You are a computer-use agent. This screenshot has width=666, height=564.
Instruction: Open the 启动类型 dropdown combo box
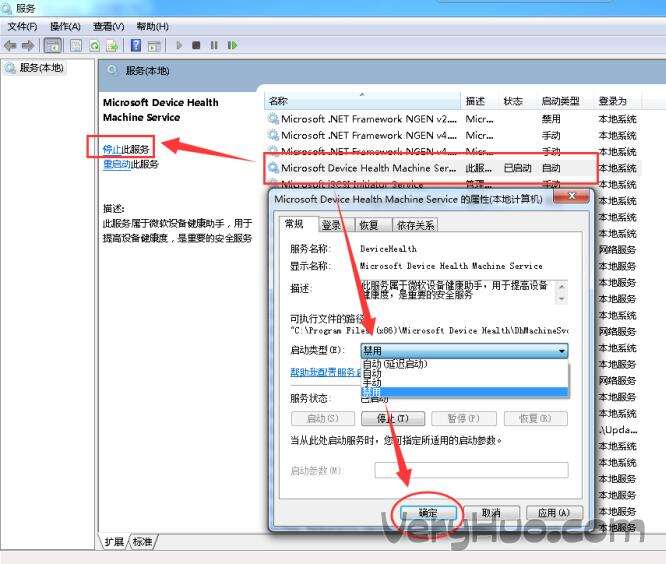464,351
